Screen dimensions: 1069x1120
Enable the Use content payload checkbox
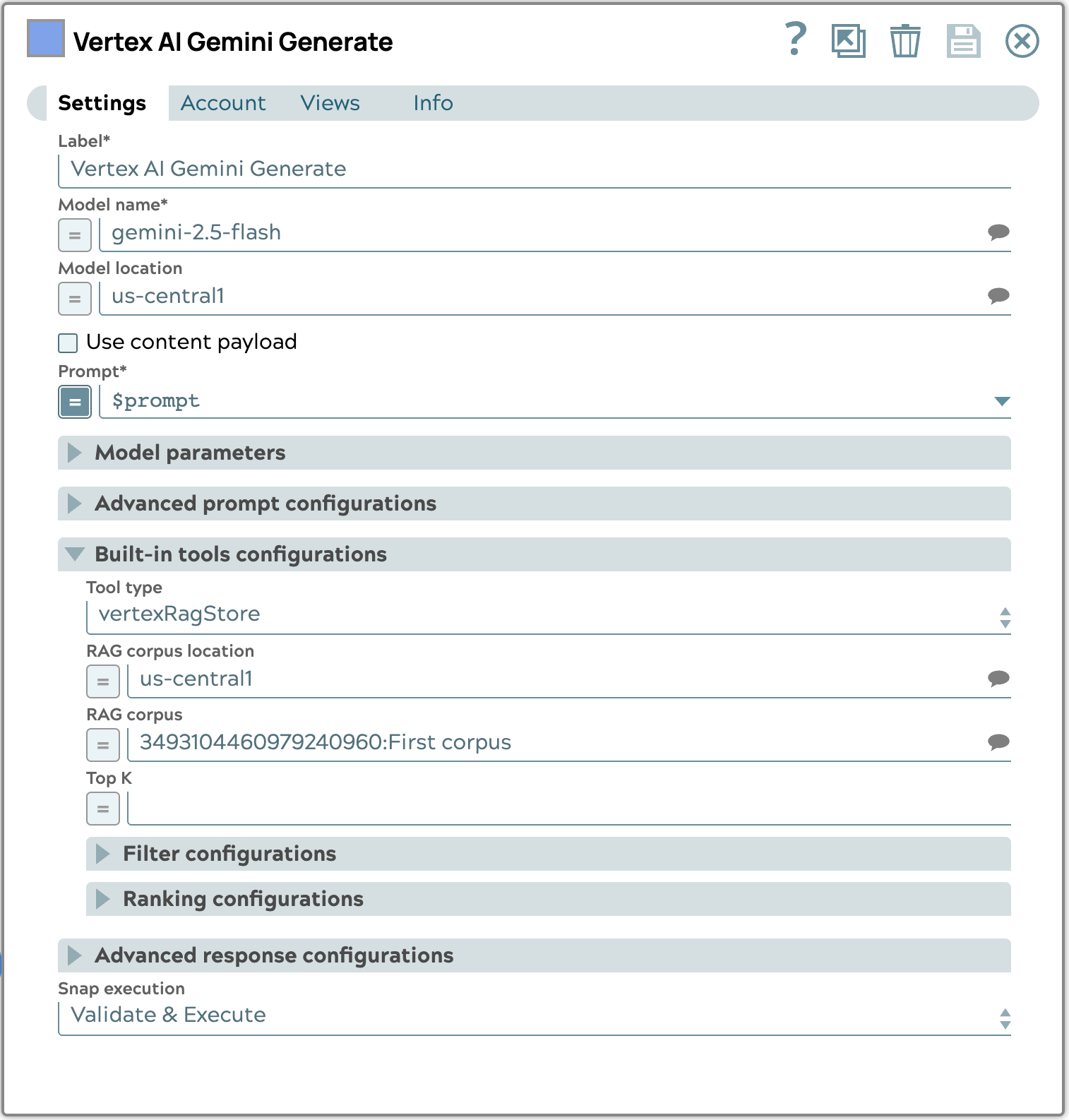pos(68,343)
